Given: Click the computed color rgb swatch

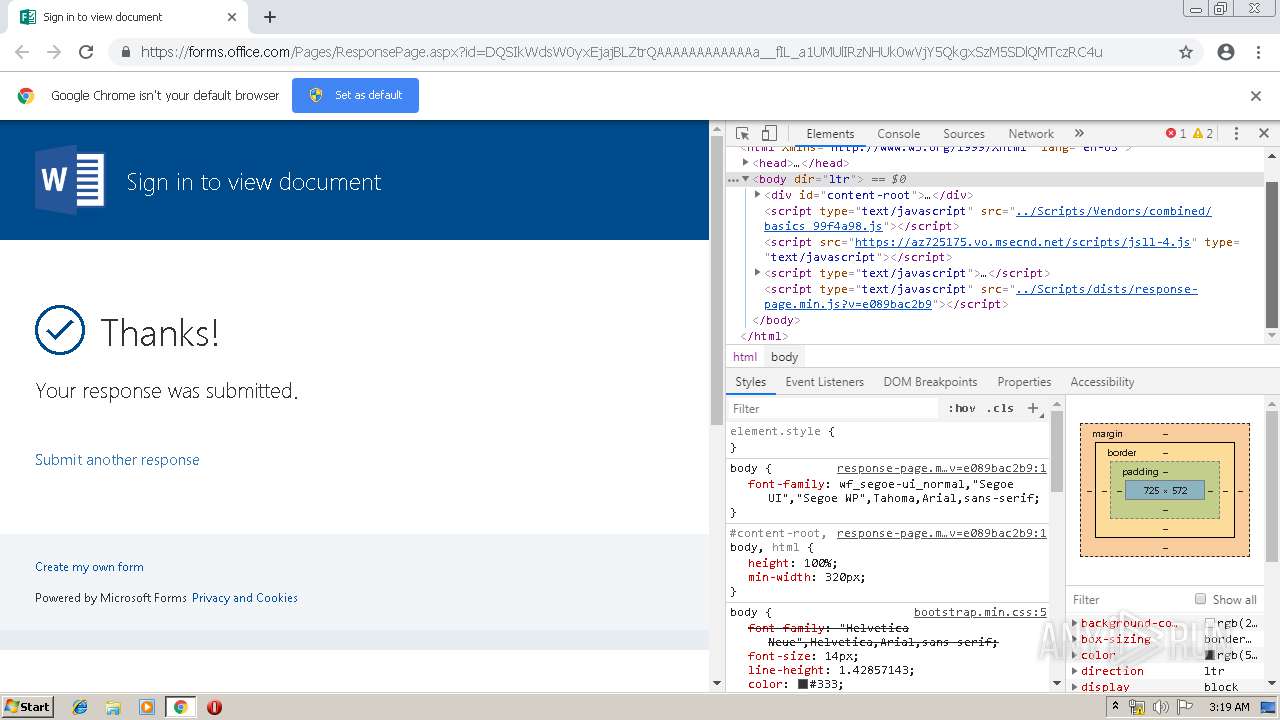Looking at the screenshot, I should tap(1210, 655).
